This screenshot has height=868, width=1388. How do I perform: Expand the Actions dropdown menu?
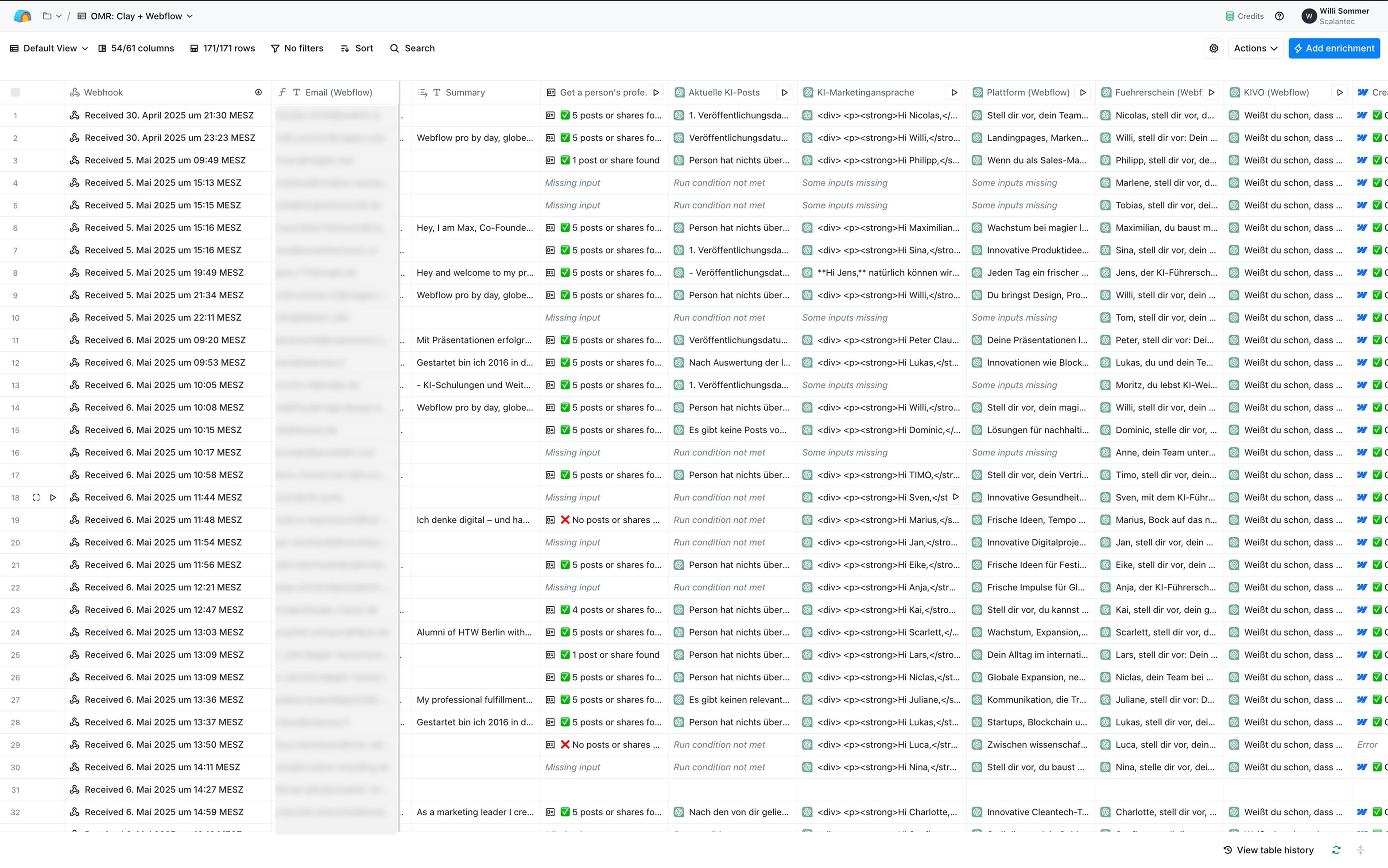tap(1255, 48)
